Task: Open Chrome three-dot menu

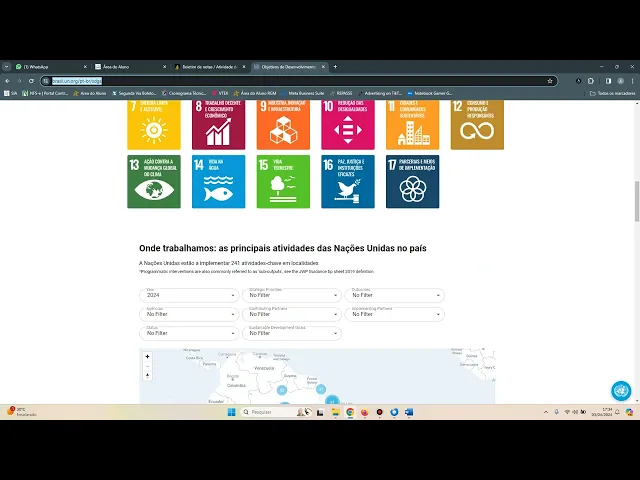Action: point(632,81)
